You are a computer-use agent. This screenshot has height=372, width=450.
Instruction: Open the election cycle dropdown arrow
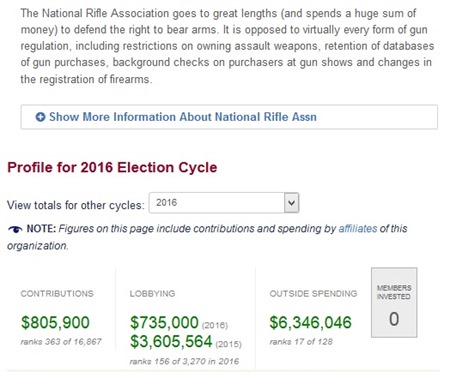(x=291, y=203)
